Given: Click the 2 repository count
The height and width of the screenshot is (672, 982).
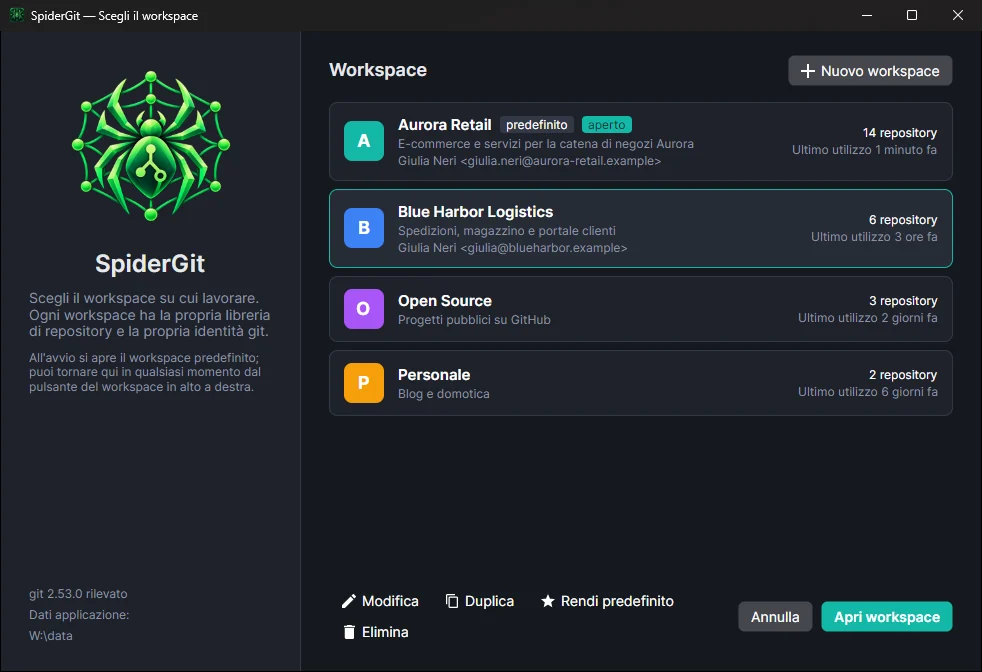Looking at the screenshot, I should 902,375.
